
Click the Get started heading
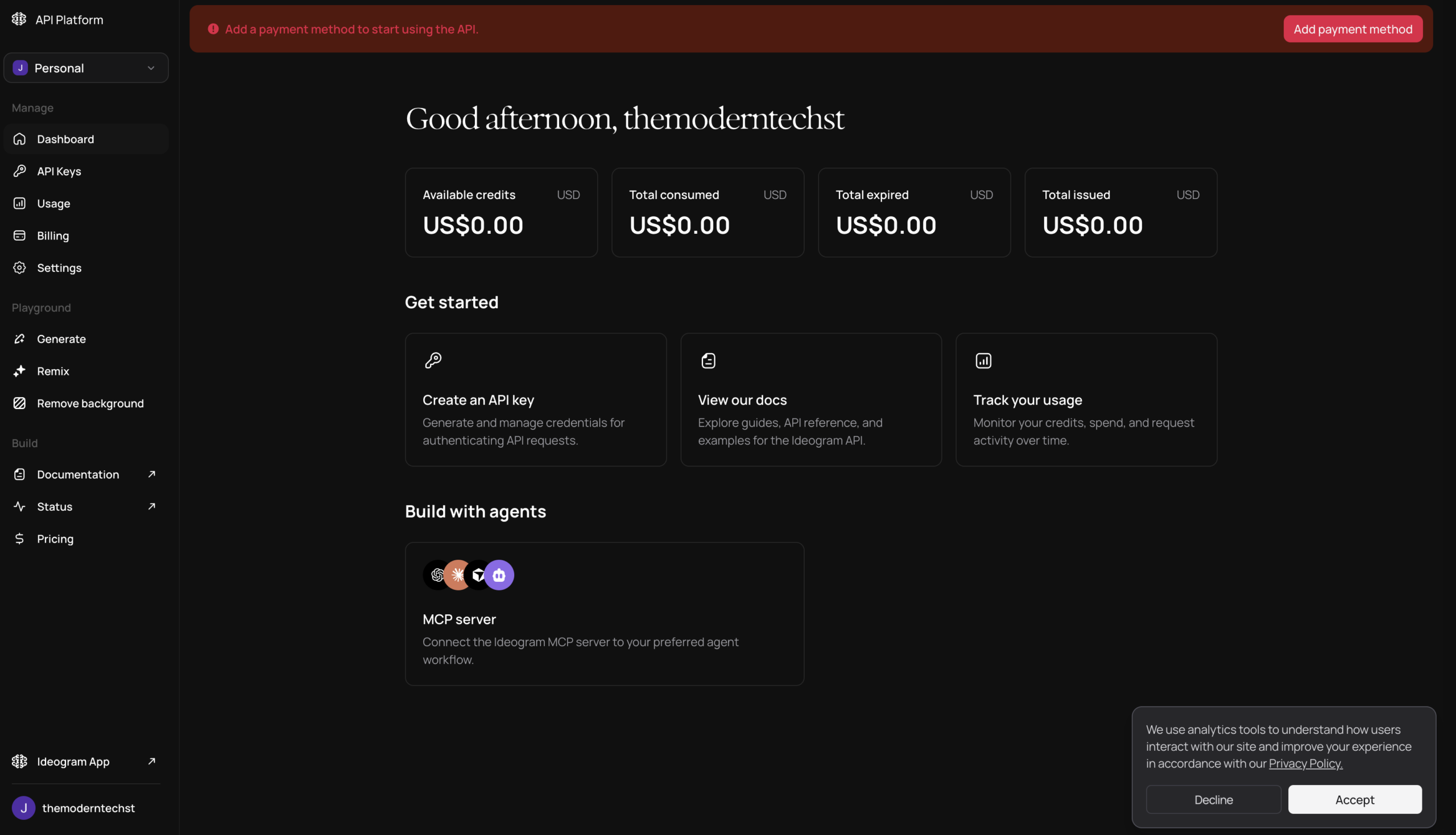[452, 302]
